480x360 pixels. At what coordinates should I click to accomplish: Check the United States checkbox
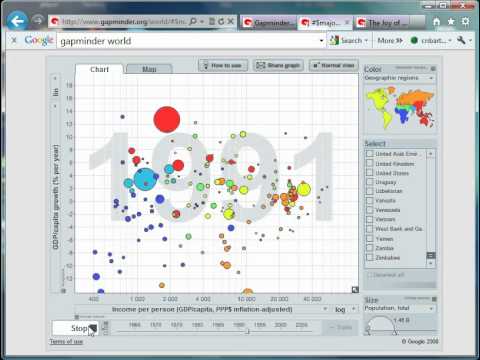pos(369,173)
